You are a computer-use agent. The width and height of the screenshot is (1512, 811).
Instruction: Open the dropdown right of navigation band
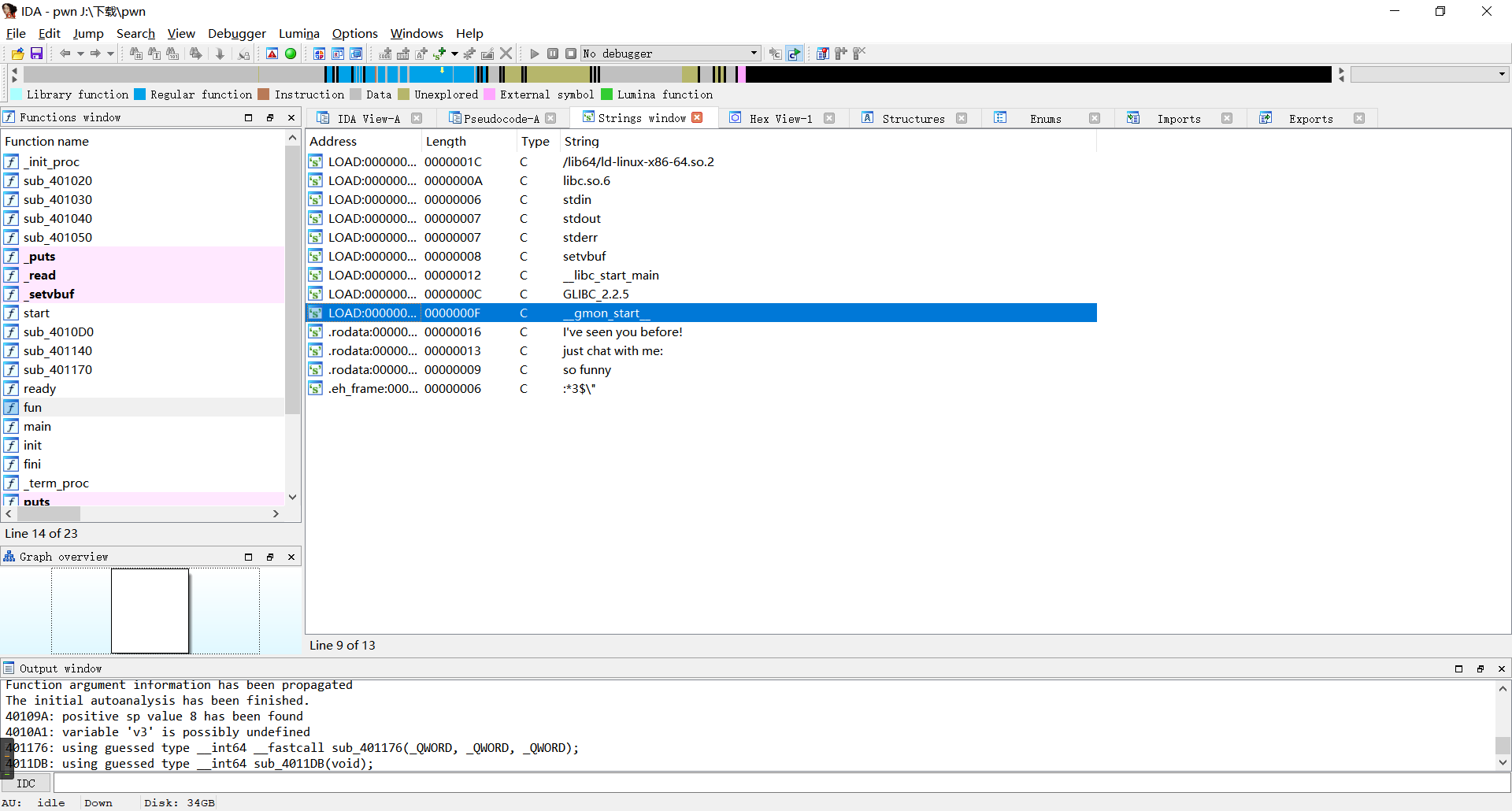1502,74
